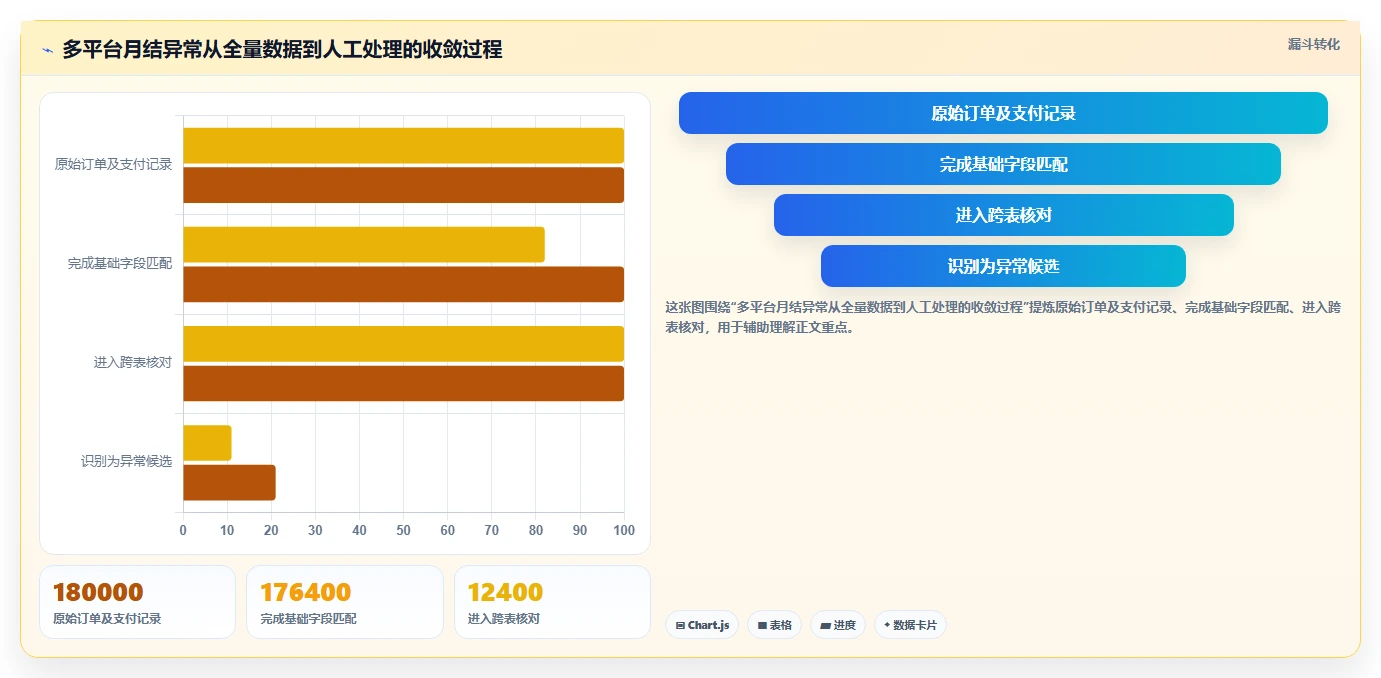This screenshot has width=1381, height=678.
Task: Click the lightning icon beside the title
Action: pos(47,50)
